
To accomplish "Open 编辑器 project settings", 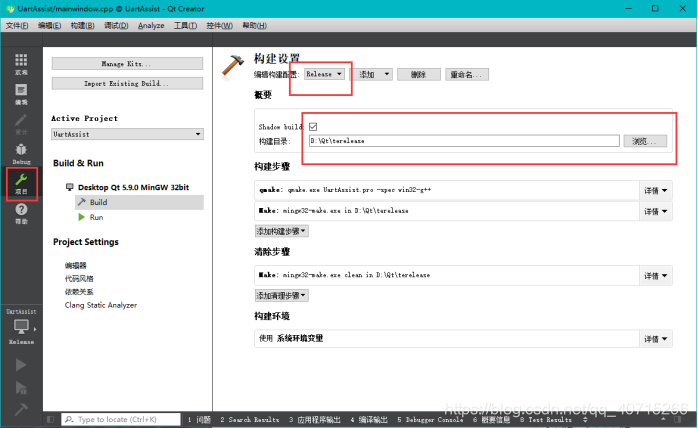I will [75, 265].
